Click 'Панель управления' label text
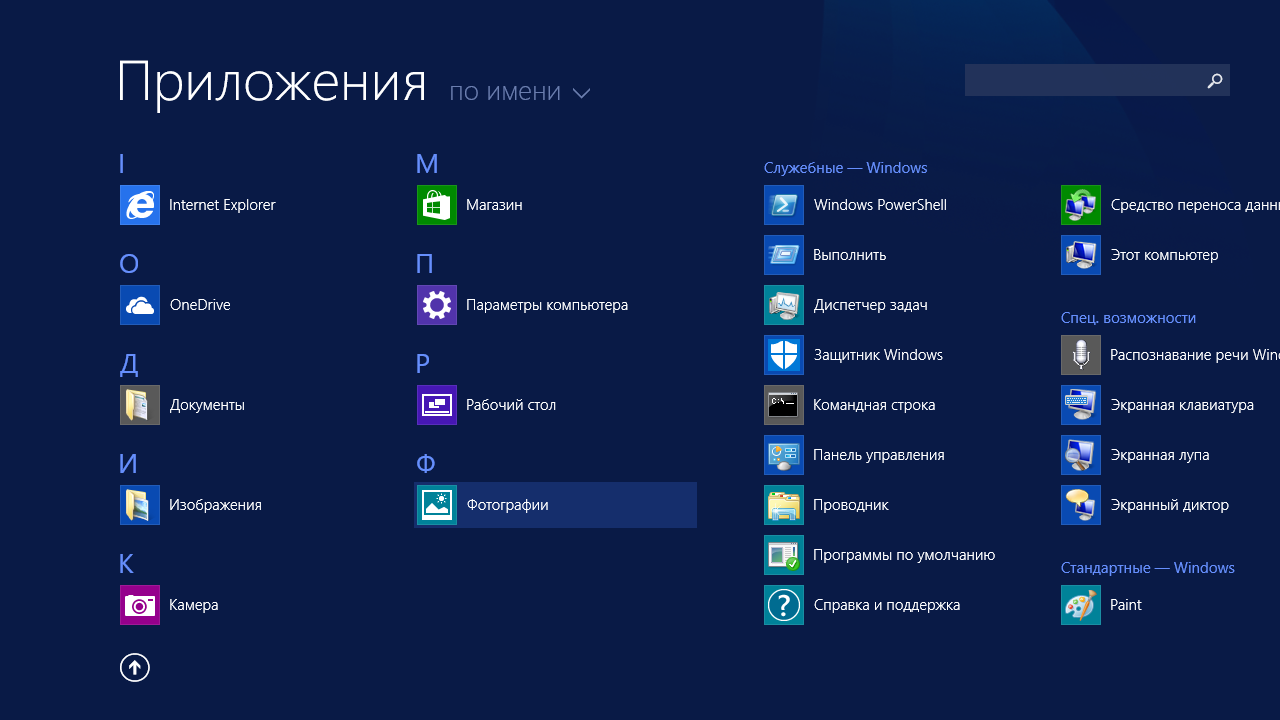This screenshot has width=1280, height=720. pyautogui.click(x=879, y=455)
